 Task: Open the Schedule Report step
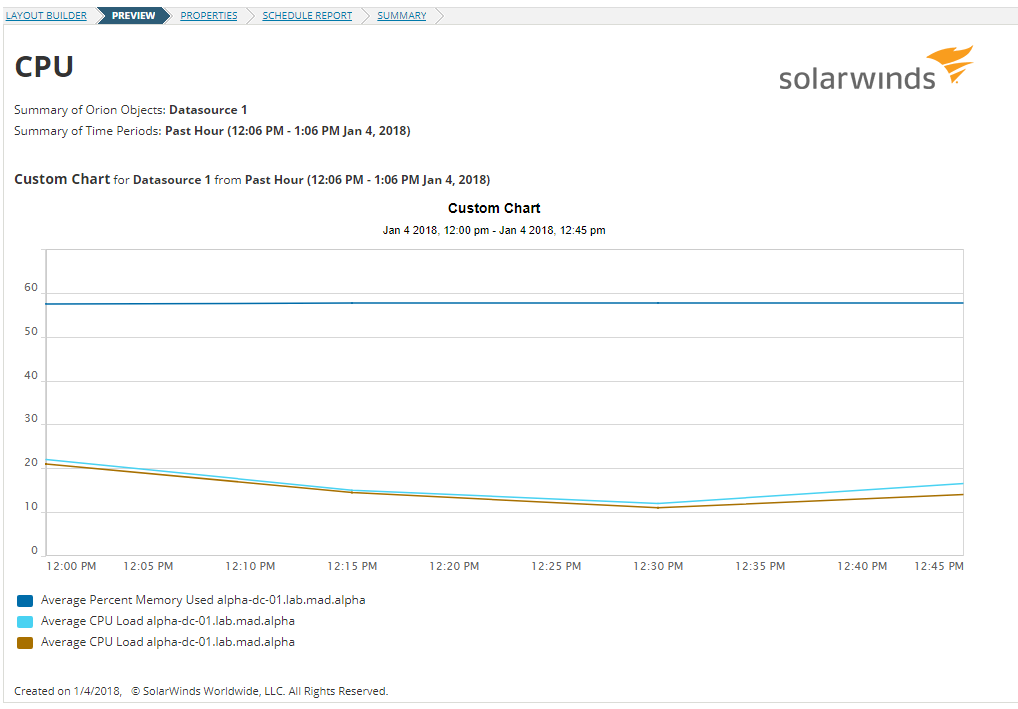click(x=307, y=16)
